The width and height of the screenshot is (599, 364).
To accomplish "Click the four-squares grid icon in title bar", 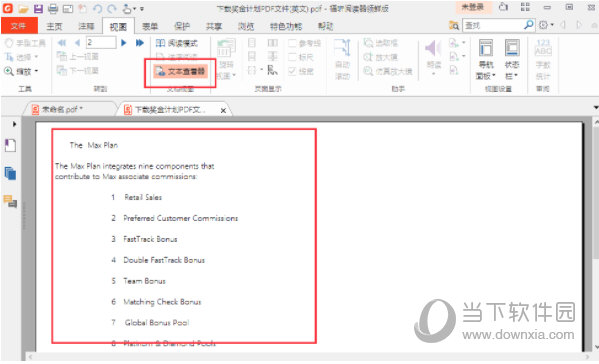I will click(525, 7).
